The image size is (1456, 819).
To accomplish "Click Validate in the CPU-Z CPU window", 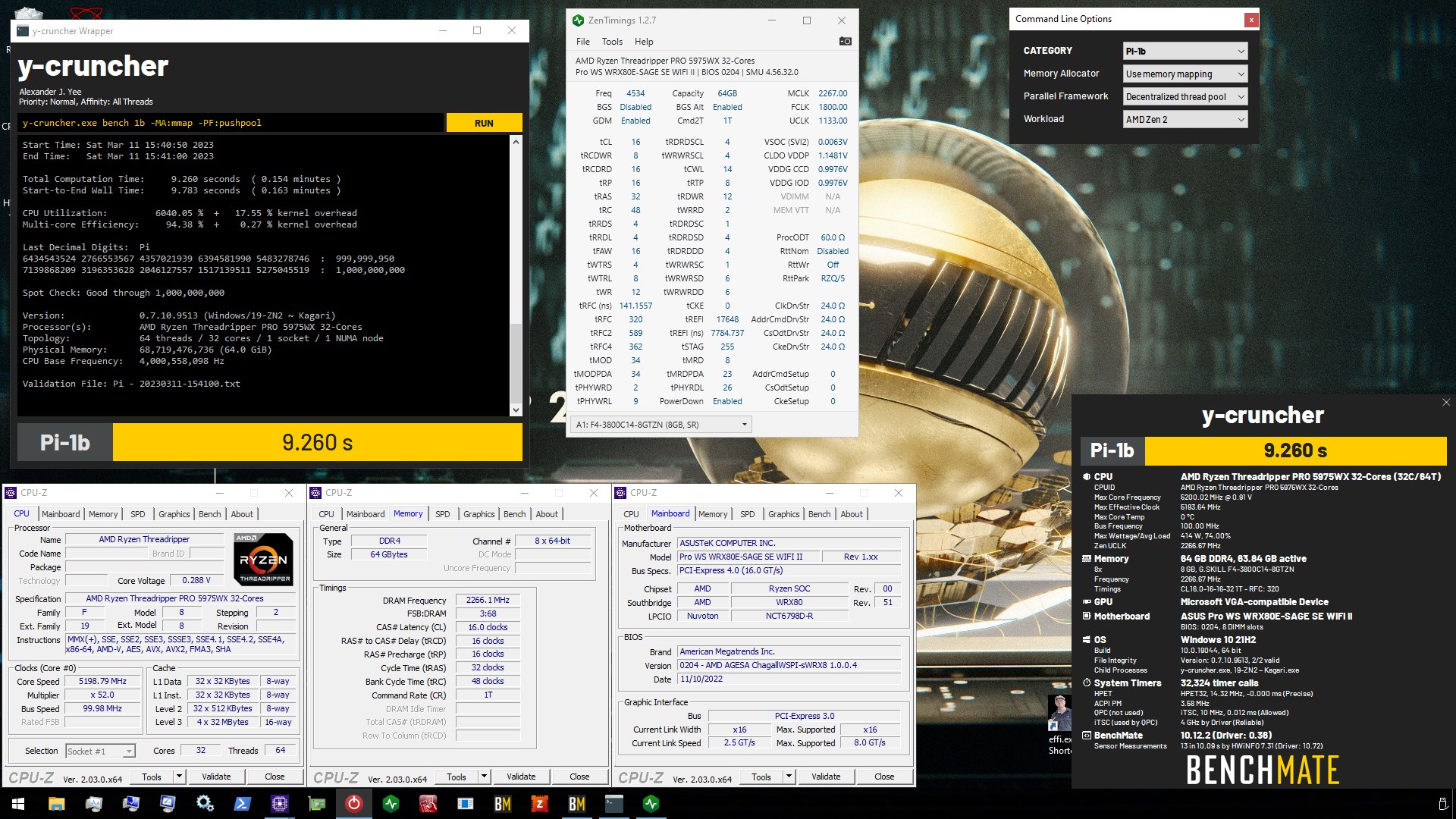I will click(216, 777).
